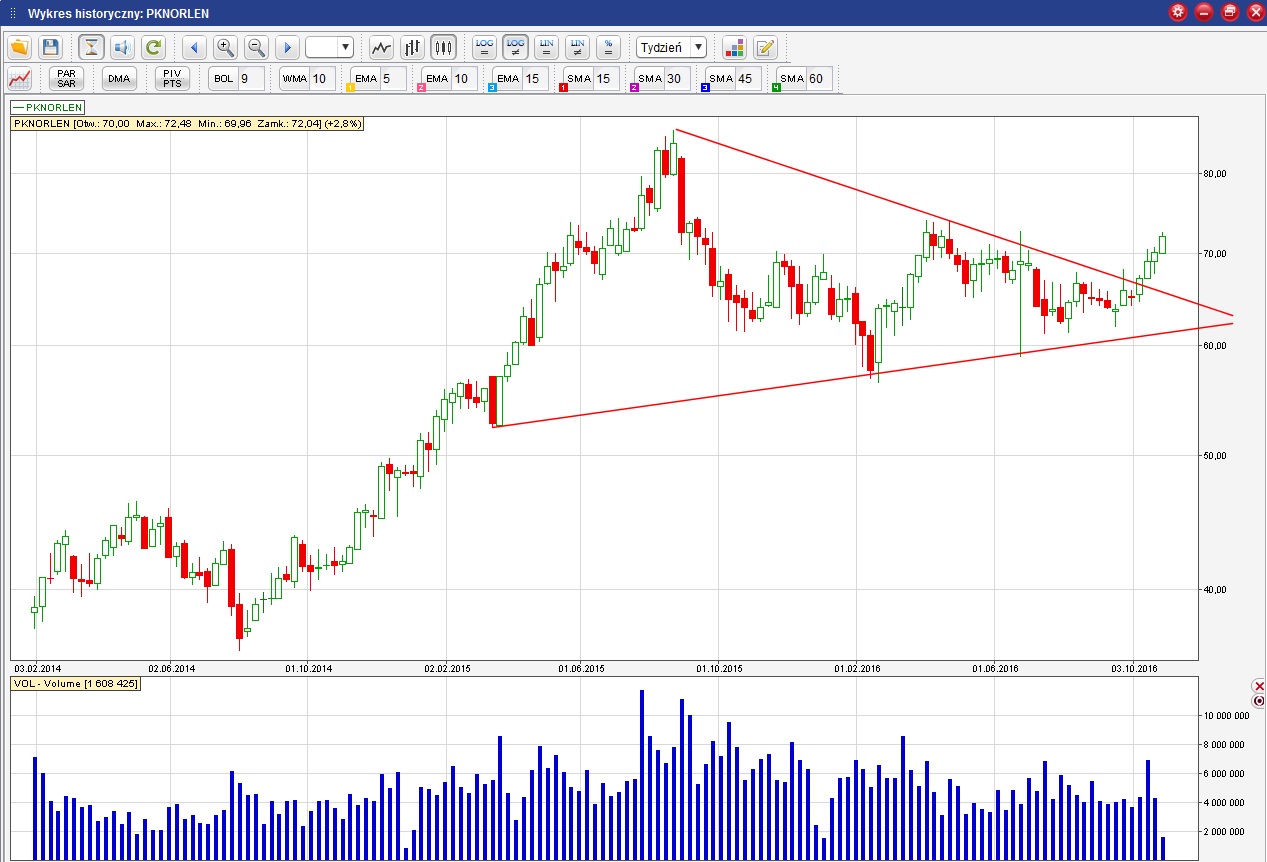Toggle the hourglass history button
The image size is (1267, 862).
[x=92, y=47]
